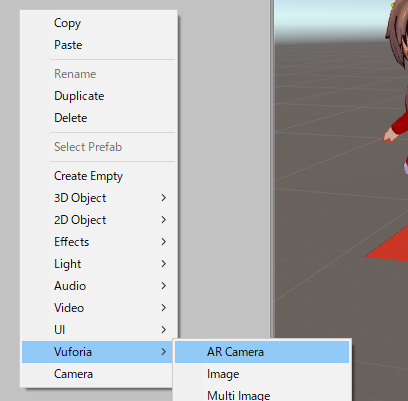
Task: Open the Light submenu
Action: click(99, 264)
